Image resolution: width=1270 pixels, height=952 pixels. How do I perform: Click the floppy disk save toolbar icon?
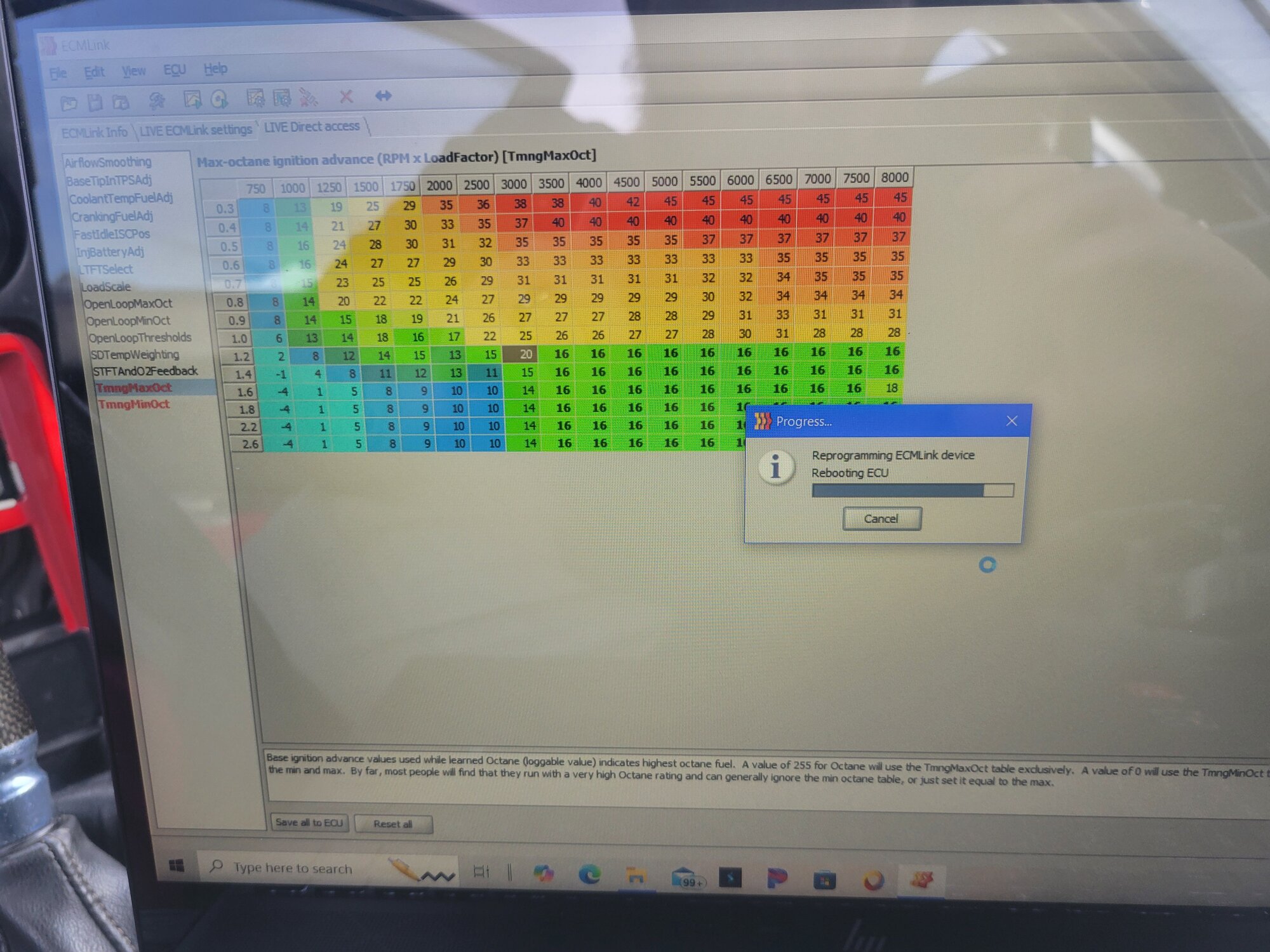point(95,102)
